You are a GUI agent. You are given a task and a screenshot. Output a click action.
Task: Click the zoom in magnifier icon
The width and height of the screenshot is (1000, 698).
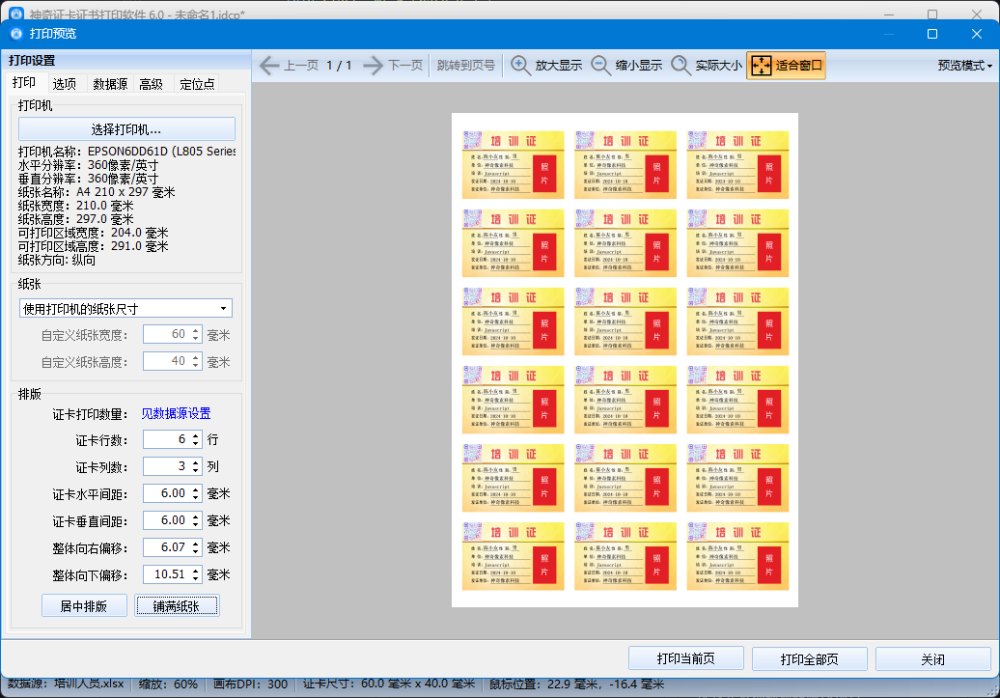point(521,66)
